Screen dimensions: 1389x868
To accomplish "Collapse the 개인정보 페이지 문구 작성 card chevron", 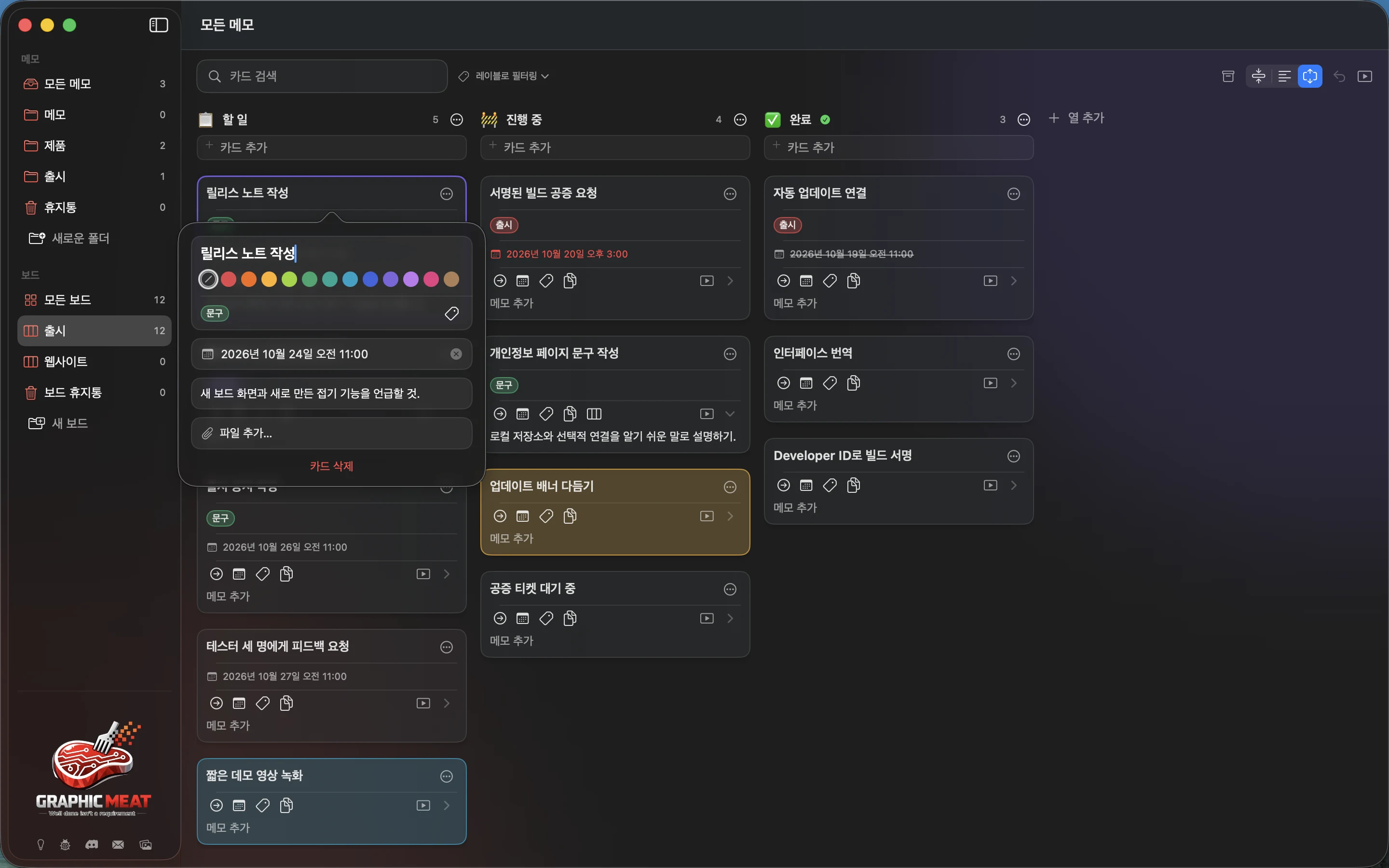I will click(x=730, y=414).
